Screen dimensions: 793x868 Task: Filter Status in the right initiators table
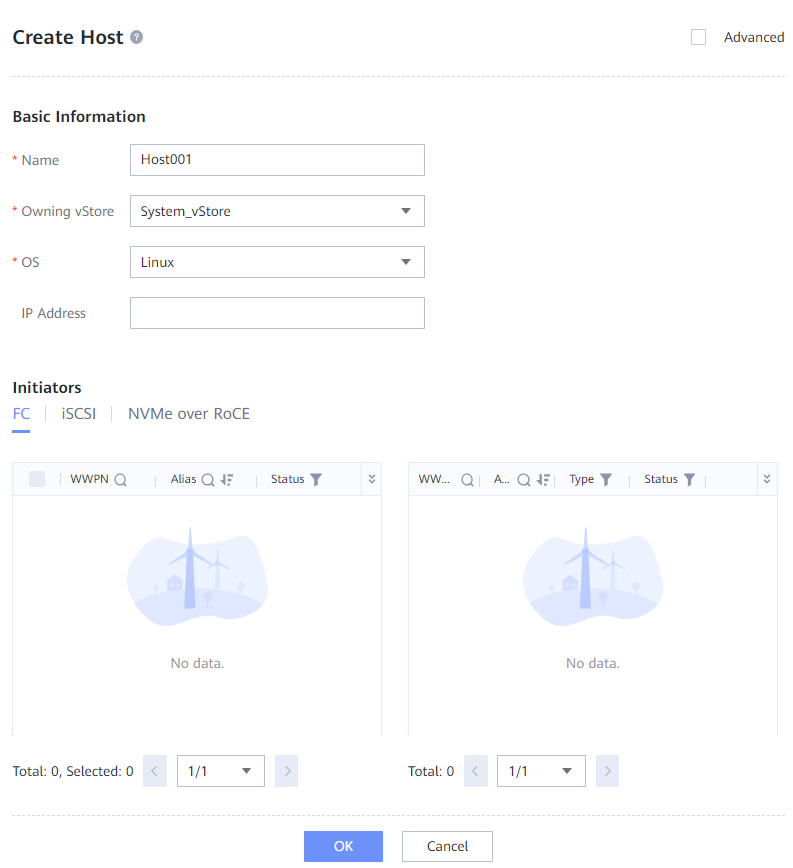(x=689, y=480)
